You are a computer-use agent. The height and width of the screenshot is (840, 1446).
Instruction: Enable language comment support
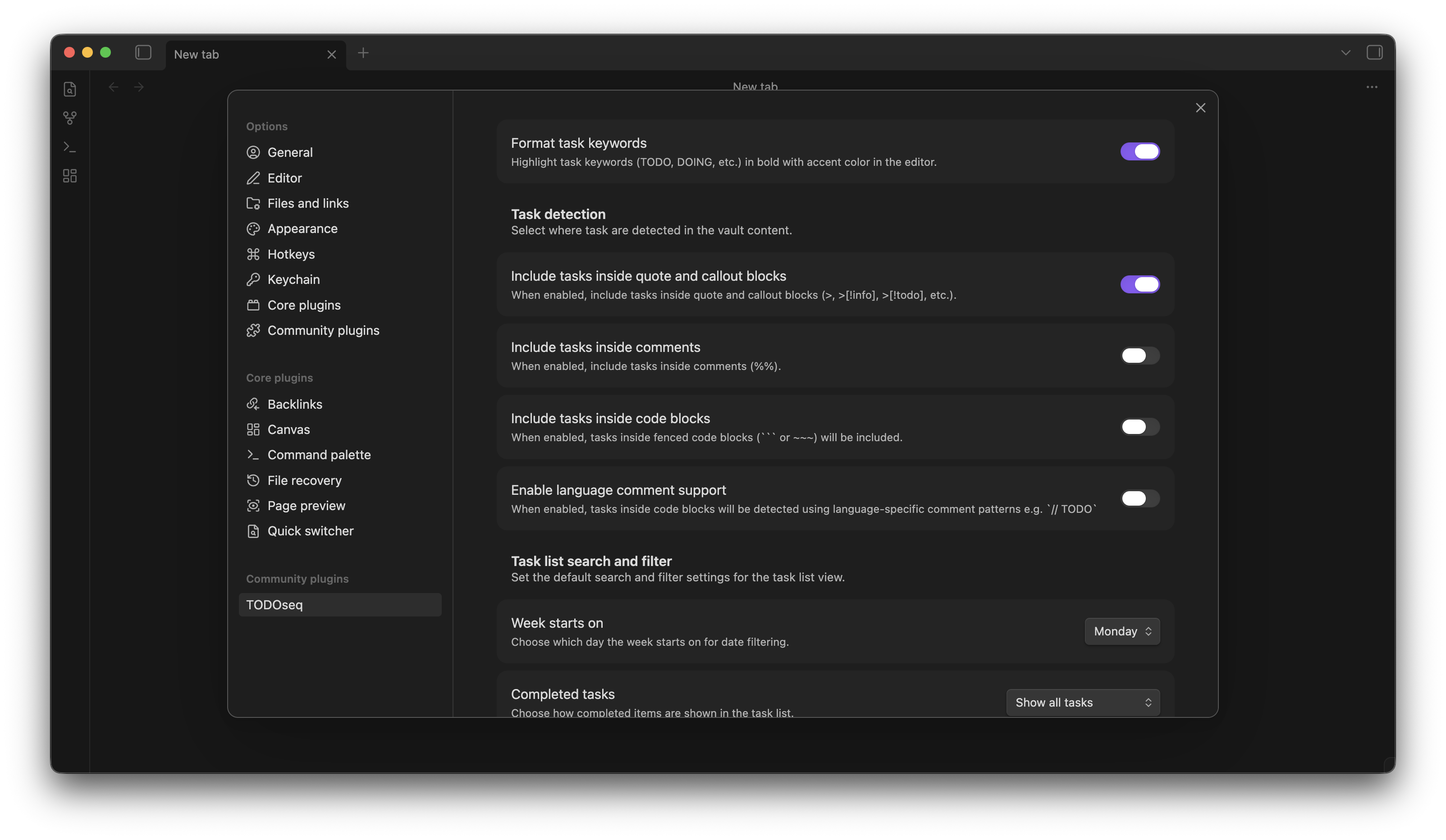1139,498
